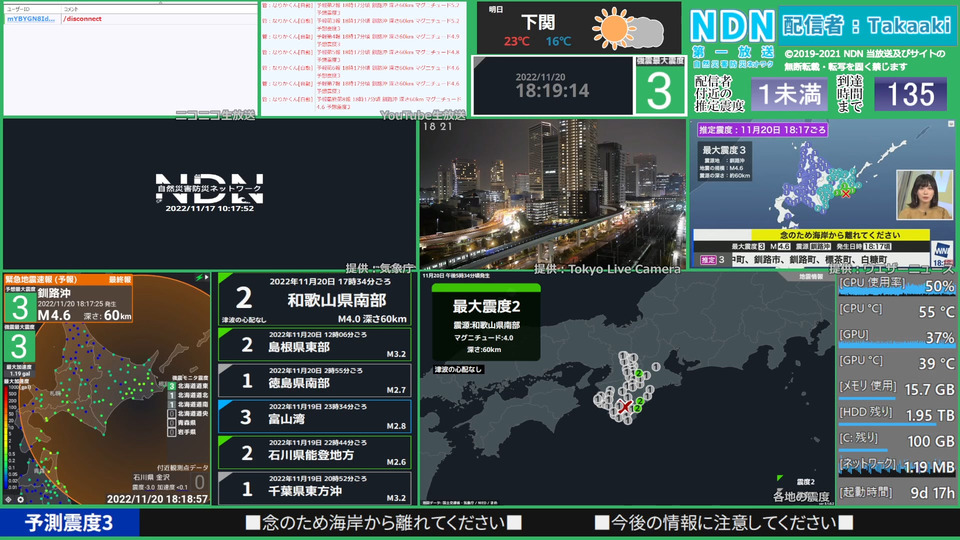
Task: Click the 18:19:14 clock display
Action: [552, 91]
